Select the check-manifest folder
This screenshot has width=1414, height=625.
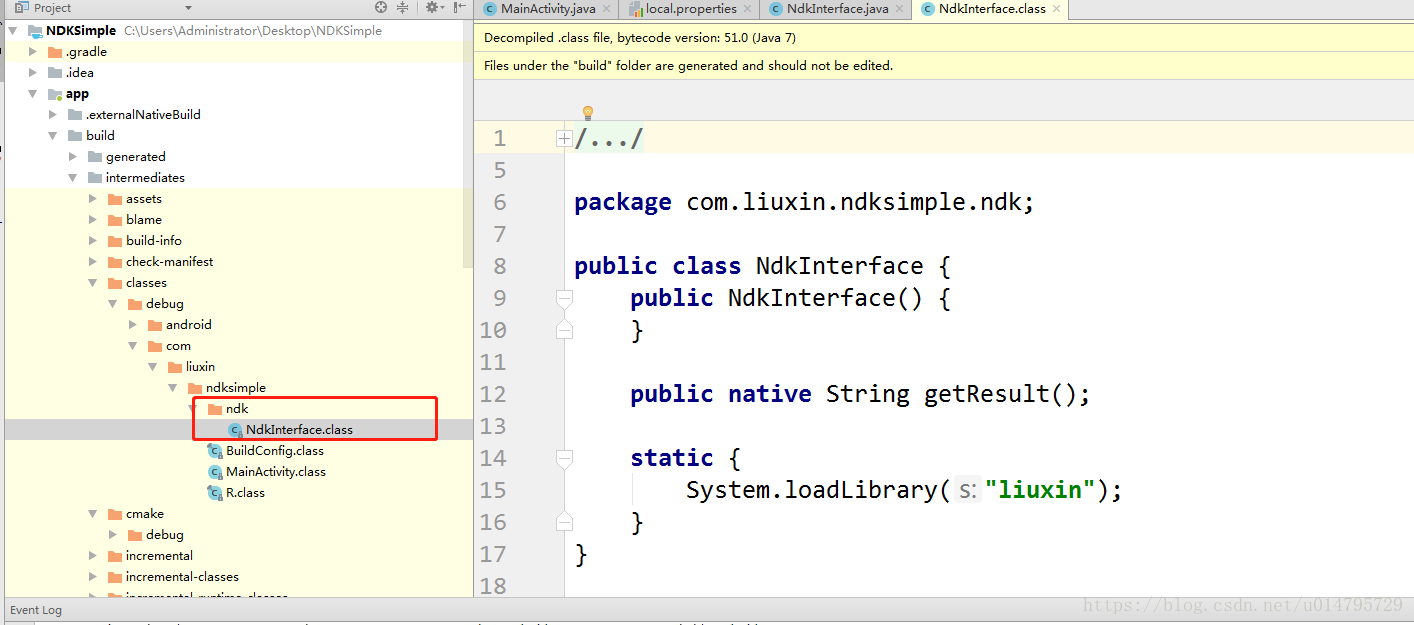[x=169, y=262]
